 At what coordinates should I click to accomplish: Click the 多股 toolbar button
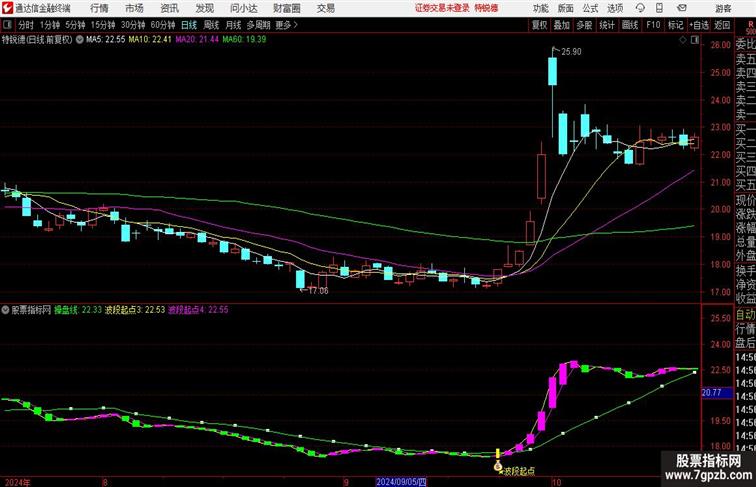click(x=584, y=25)
